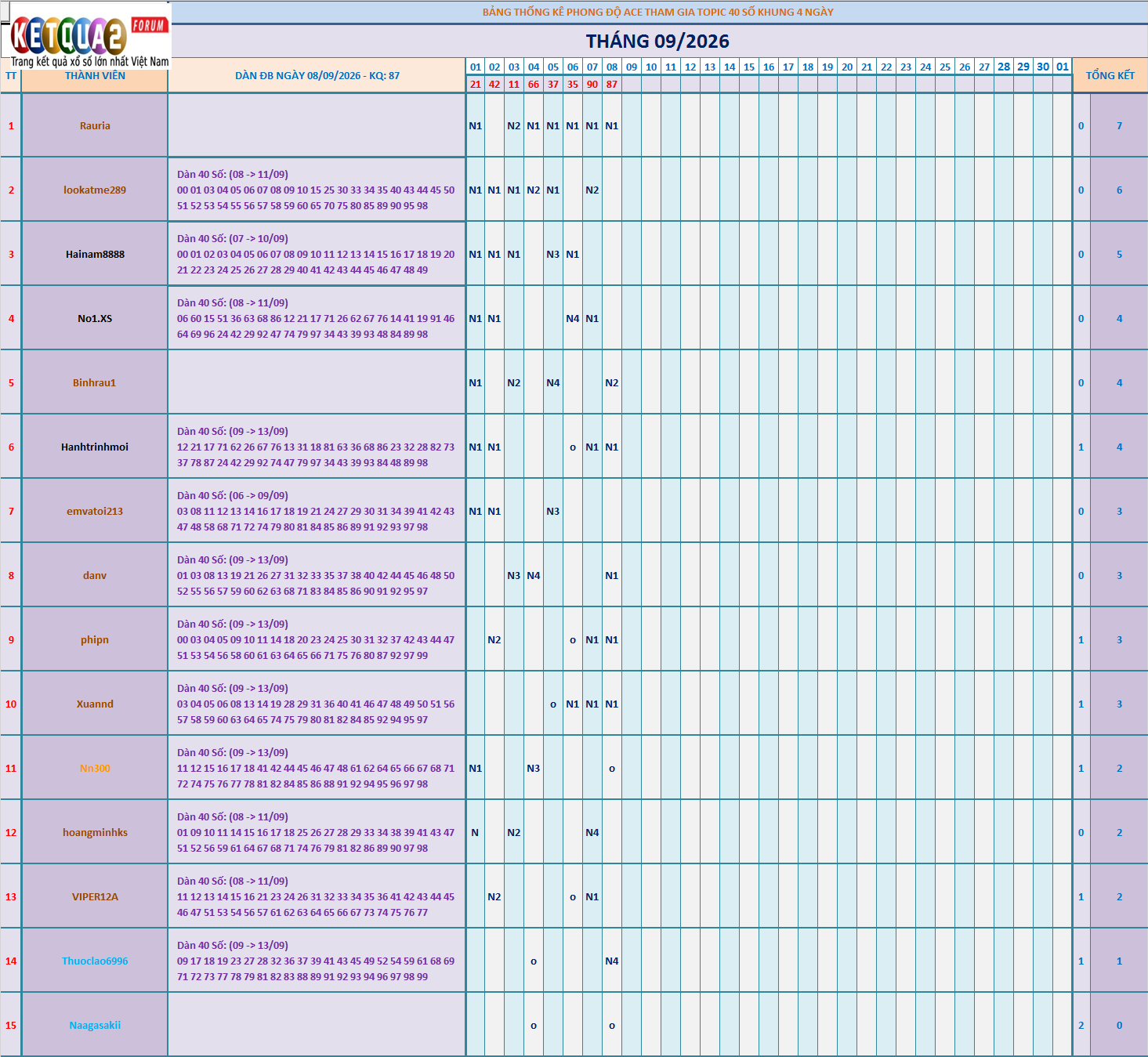The width and height of the screenshot is (1148, 1057).
Task: Click the number set in lookatme289's row
Action: tap(316, 190)
